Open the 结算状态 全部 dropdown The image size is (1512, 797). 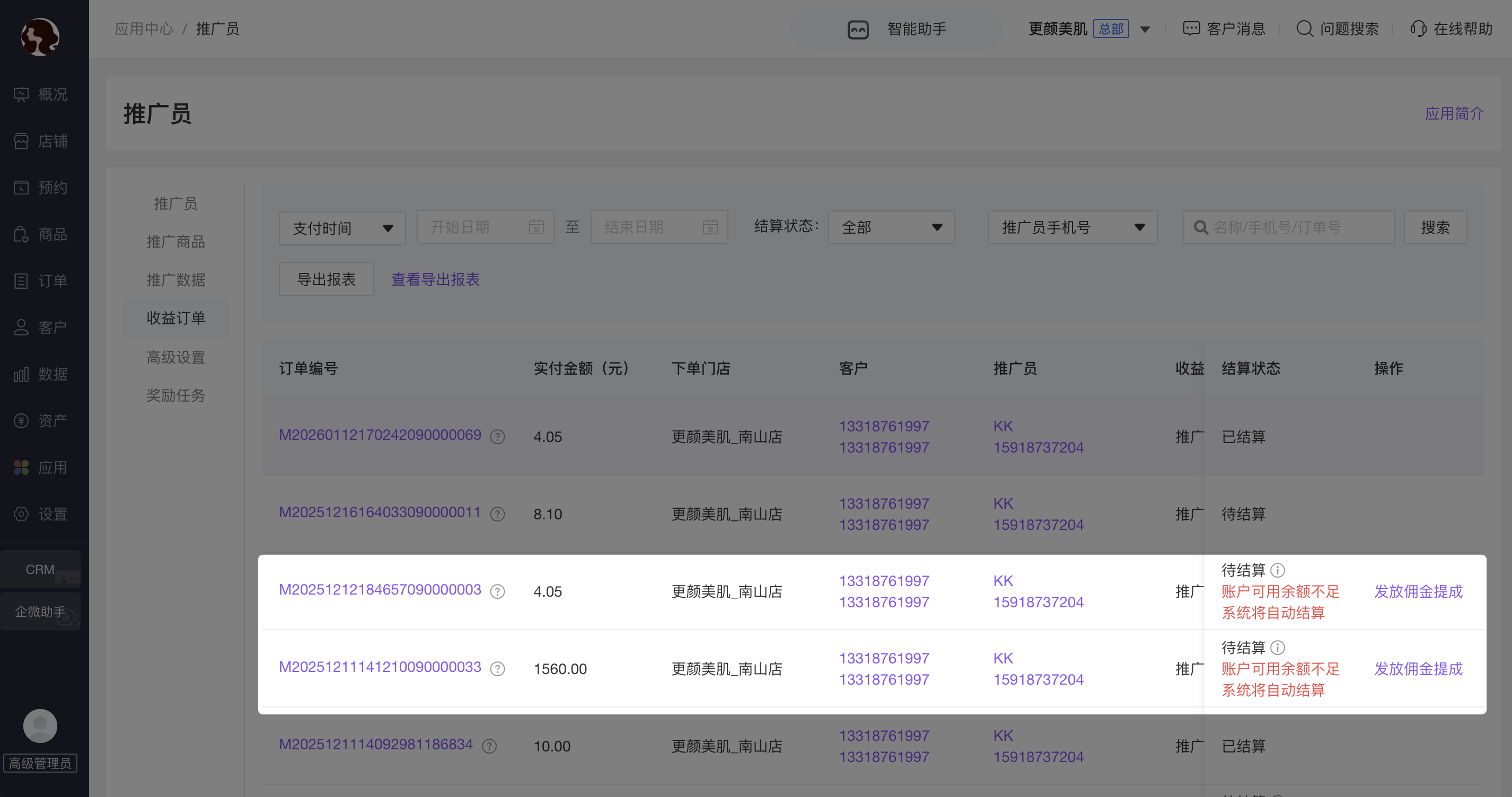pos(891,228)
